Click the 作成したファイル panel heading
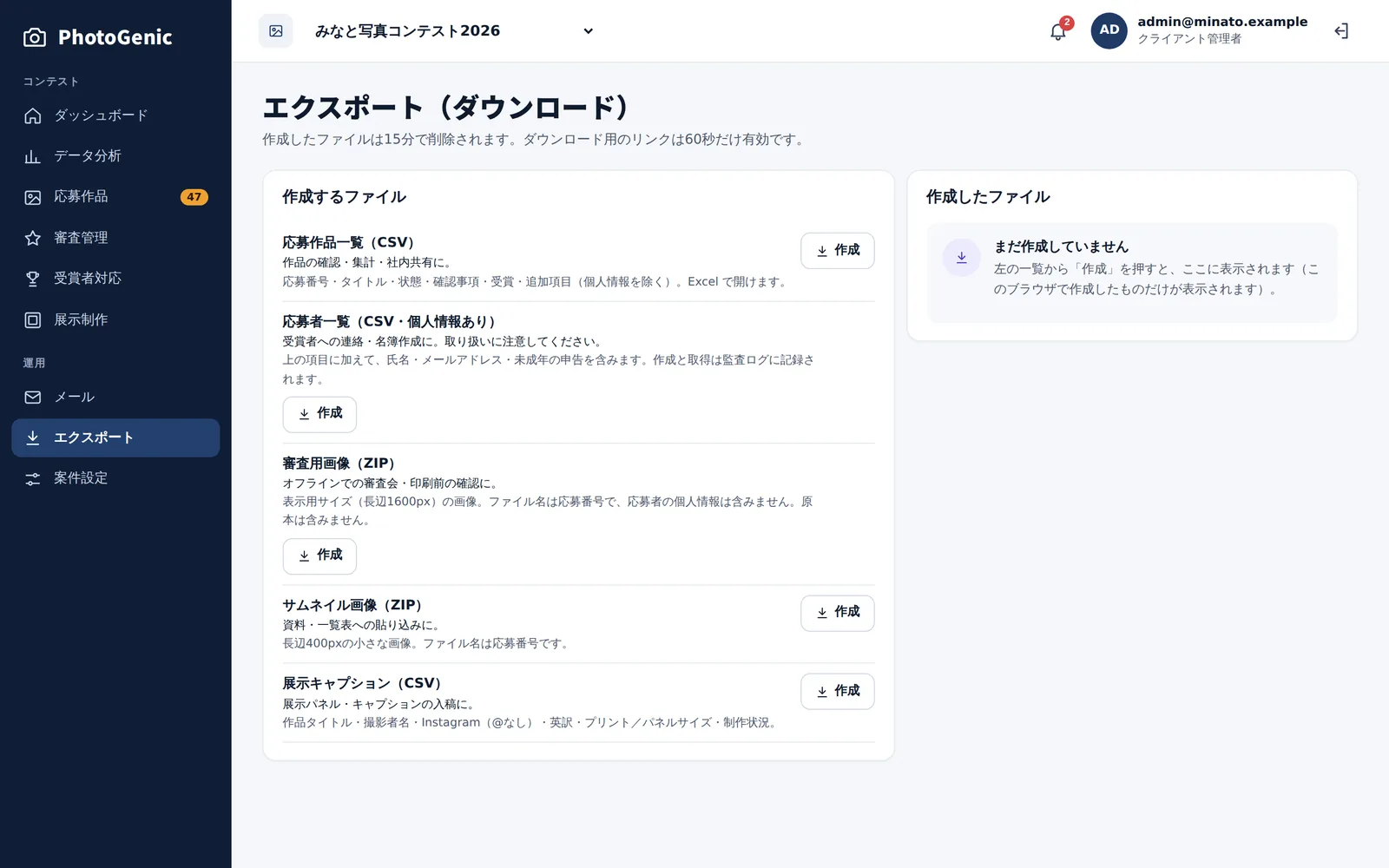The image size is (1389, 868). point(988,197)
